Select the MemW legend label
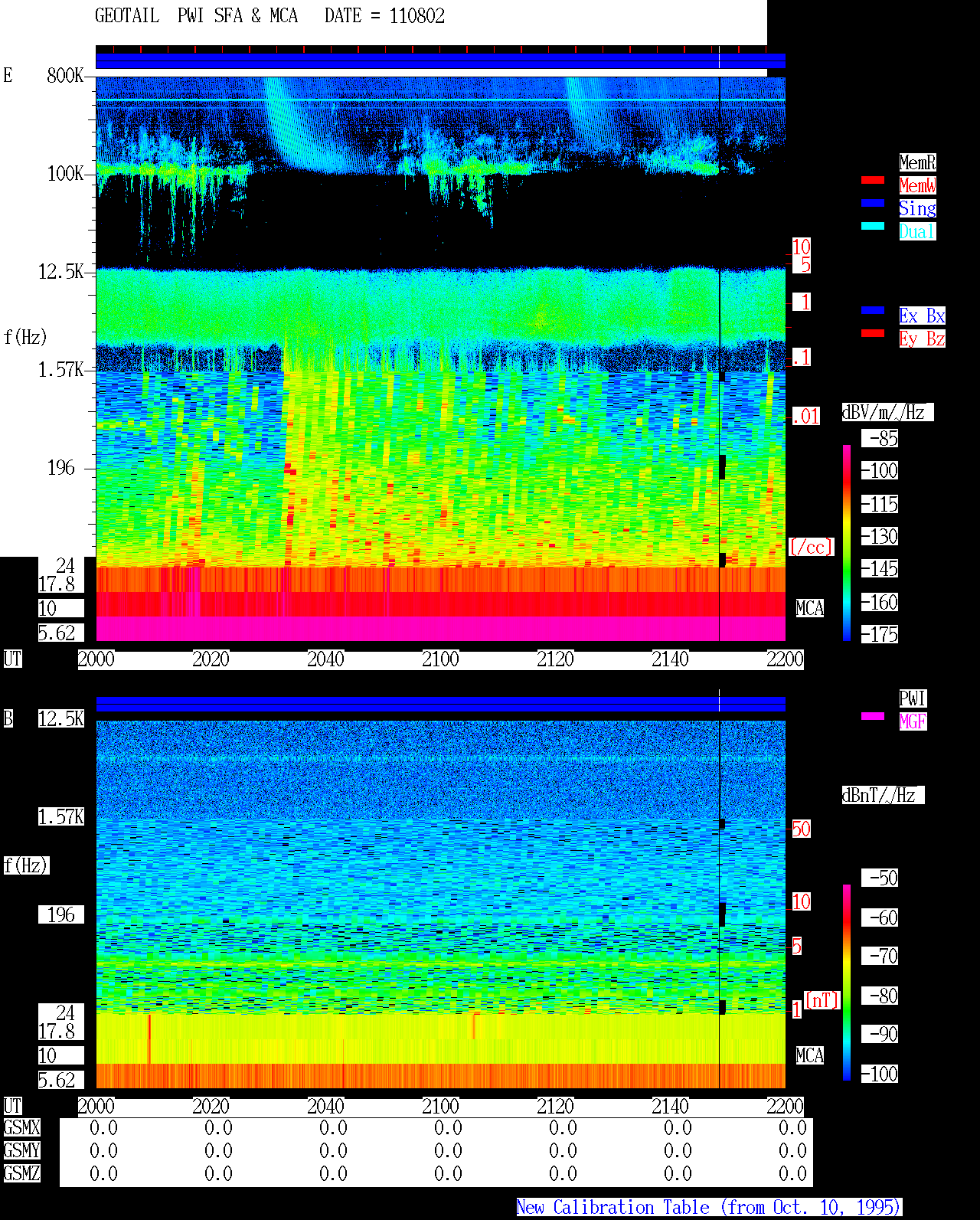Screen dimensions: 980x1220 coord(917,185)
